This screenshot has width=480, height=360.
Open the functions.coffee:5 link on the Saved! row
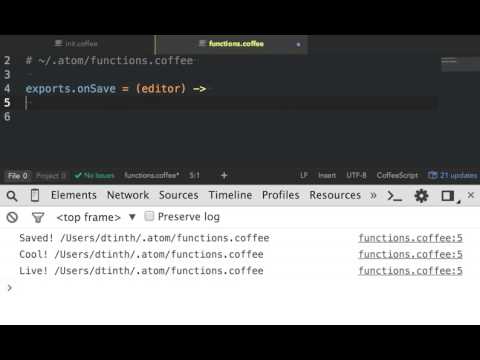pyautogui.click(x=411, y=238)
